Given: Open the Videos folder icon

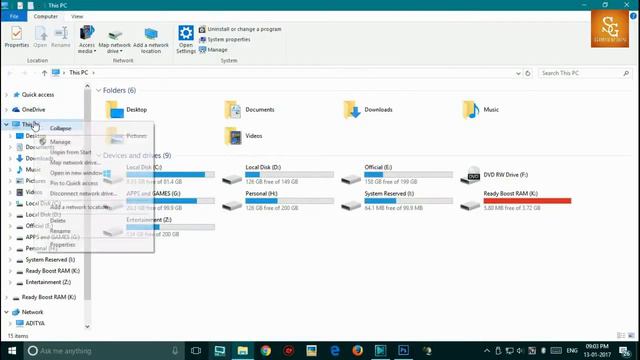Looking at the screenshot, I should pyautogui.click(x=233, y=136).
